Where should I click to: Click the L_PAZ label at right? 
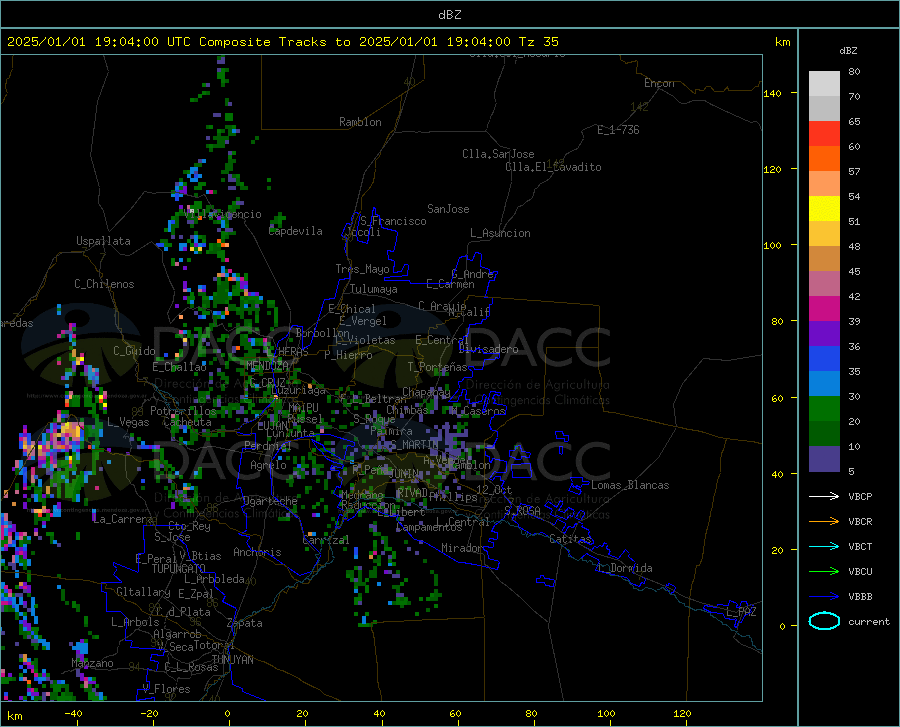(x=741, y=612)
